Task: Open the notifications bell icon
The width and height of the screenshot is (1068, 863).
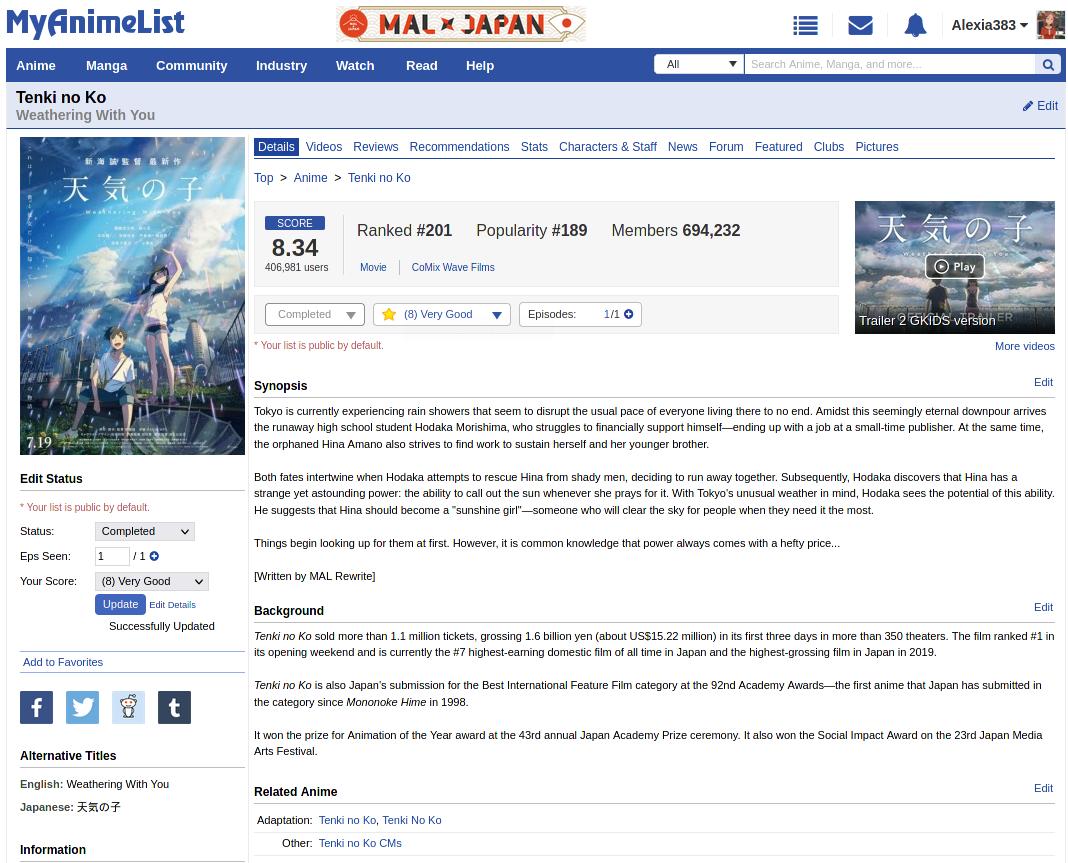Action: click(x=915, y=26)
